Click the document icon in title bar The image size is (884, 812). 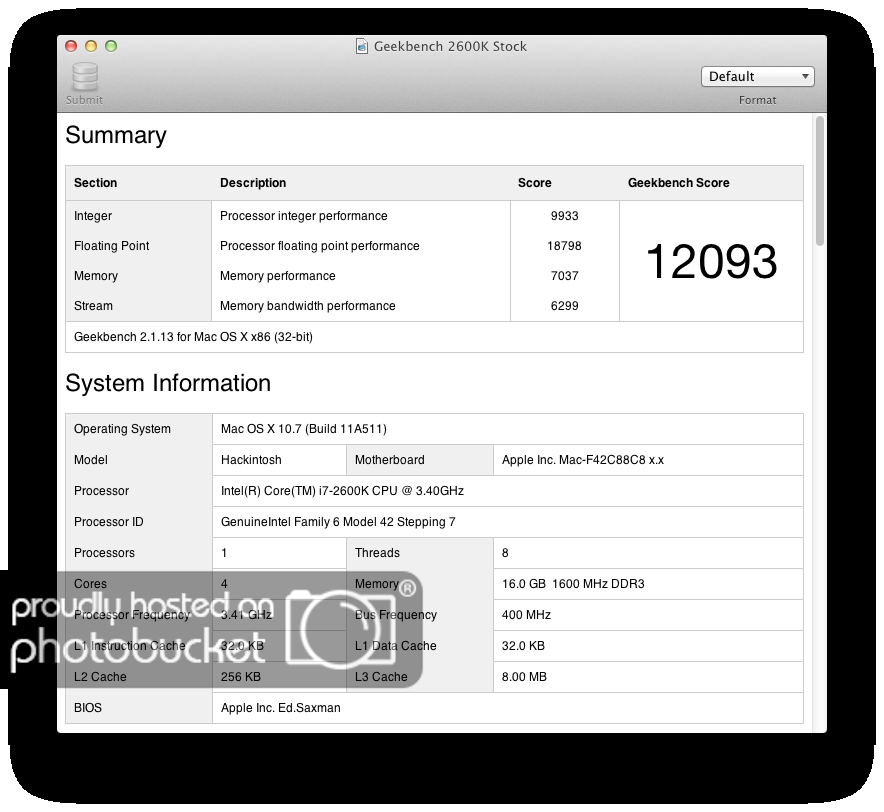click(361, 46)
